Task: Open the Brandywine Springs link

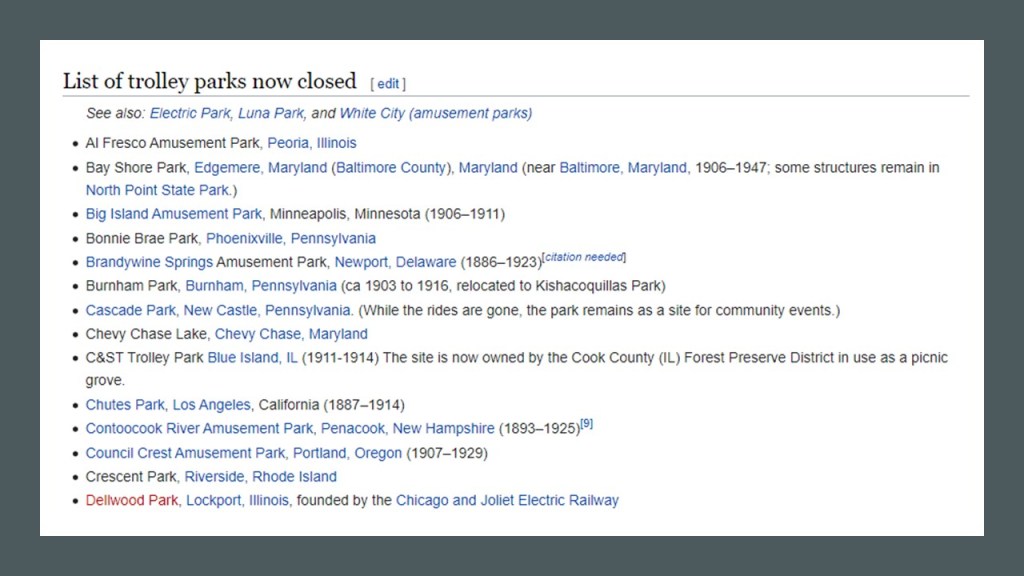Action: [x=149, y=262]
